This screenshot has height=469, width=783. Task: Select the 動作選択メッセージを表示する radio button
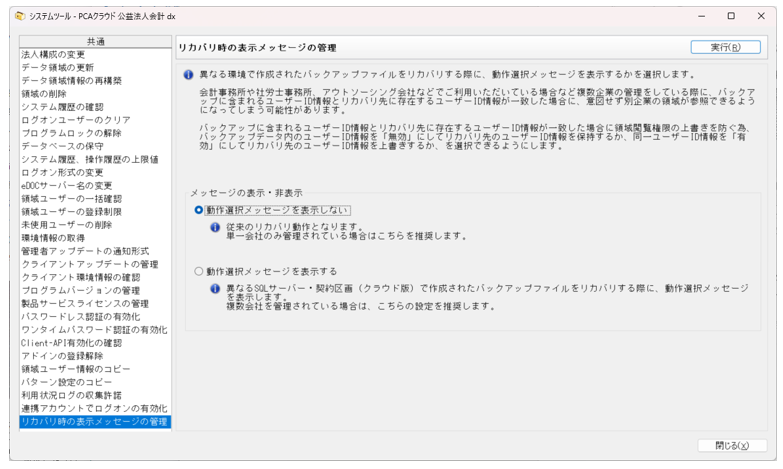199,271
